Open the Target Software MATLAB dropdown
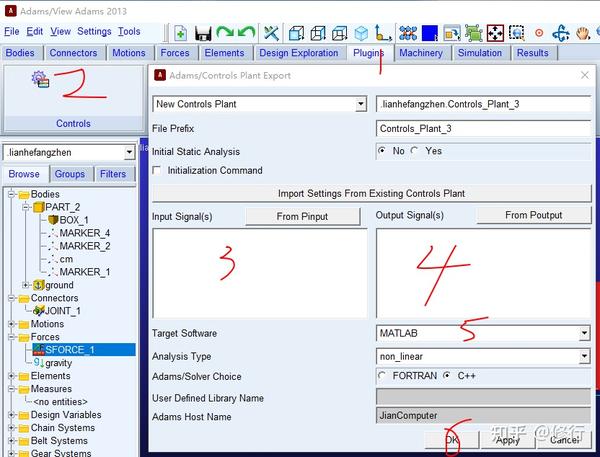The image size is (600, 457). (x=584, y=333)
